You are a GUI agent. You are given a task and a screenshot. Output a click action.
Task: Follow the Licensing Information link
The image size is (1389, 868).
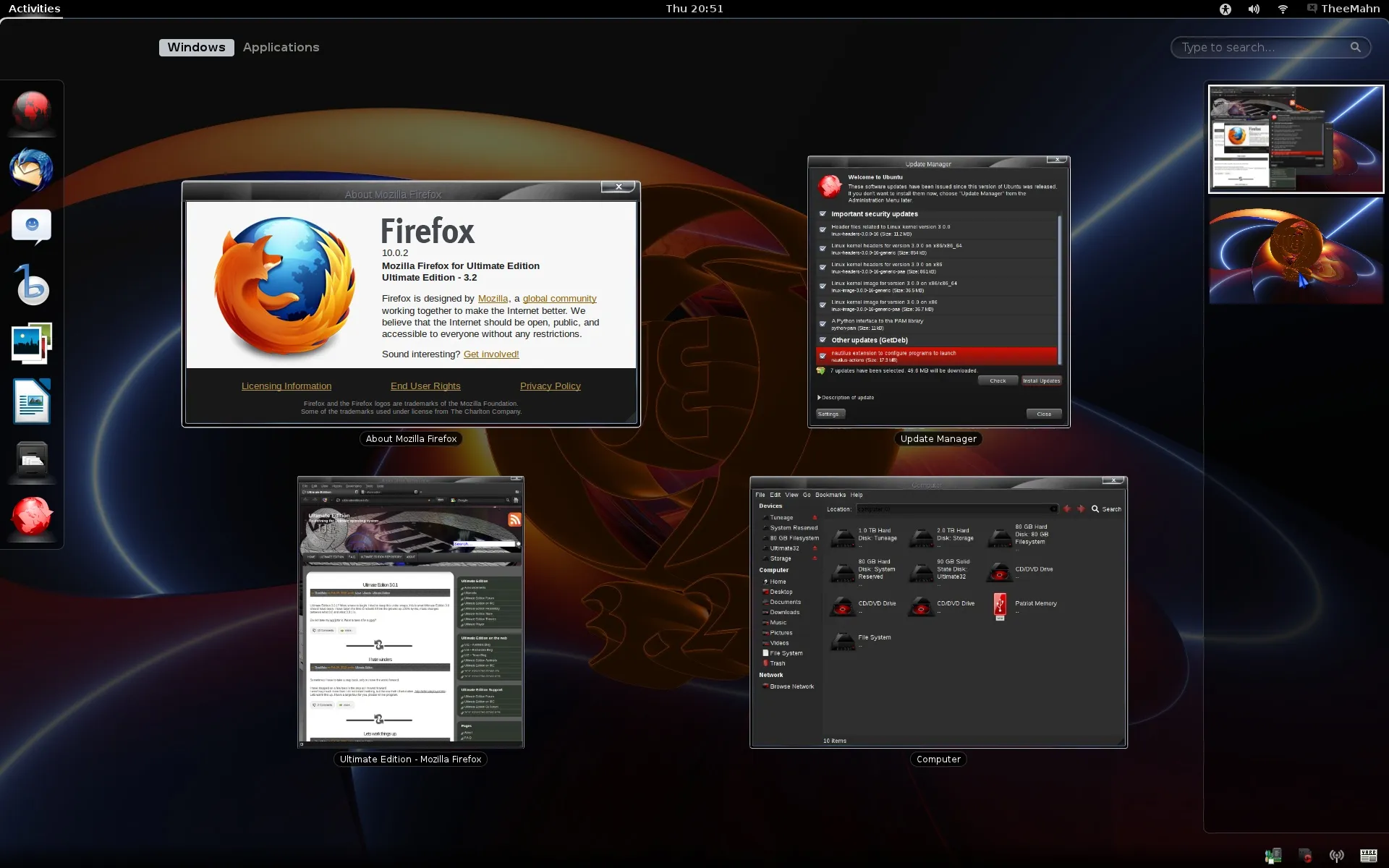click(x=286, y=386)
